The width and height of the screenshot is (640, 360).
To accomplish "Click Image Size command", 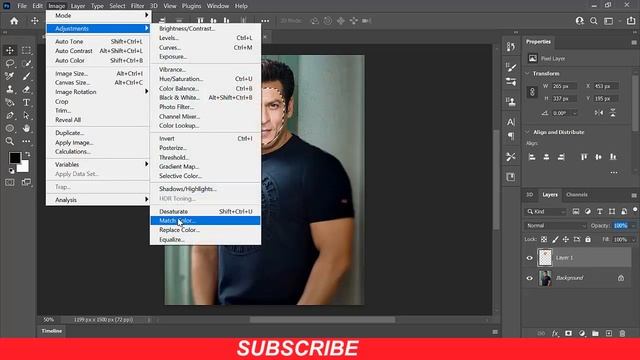I will (98, 73).
